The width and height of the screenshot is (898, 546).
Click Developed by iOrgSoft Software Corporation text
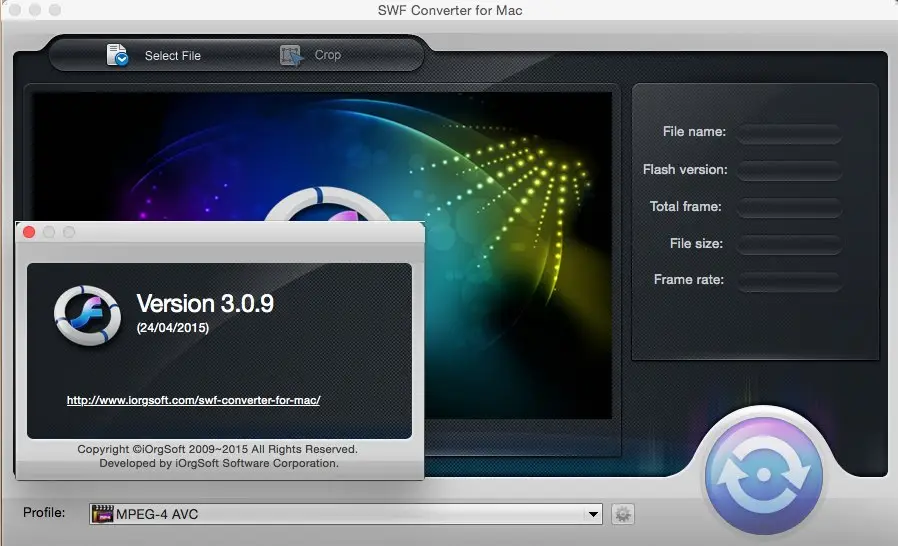219,463
